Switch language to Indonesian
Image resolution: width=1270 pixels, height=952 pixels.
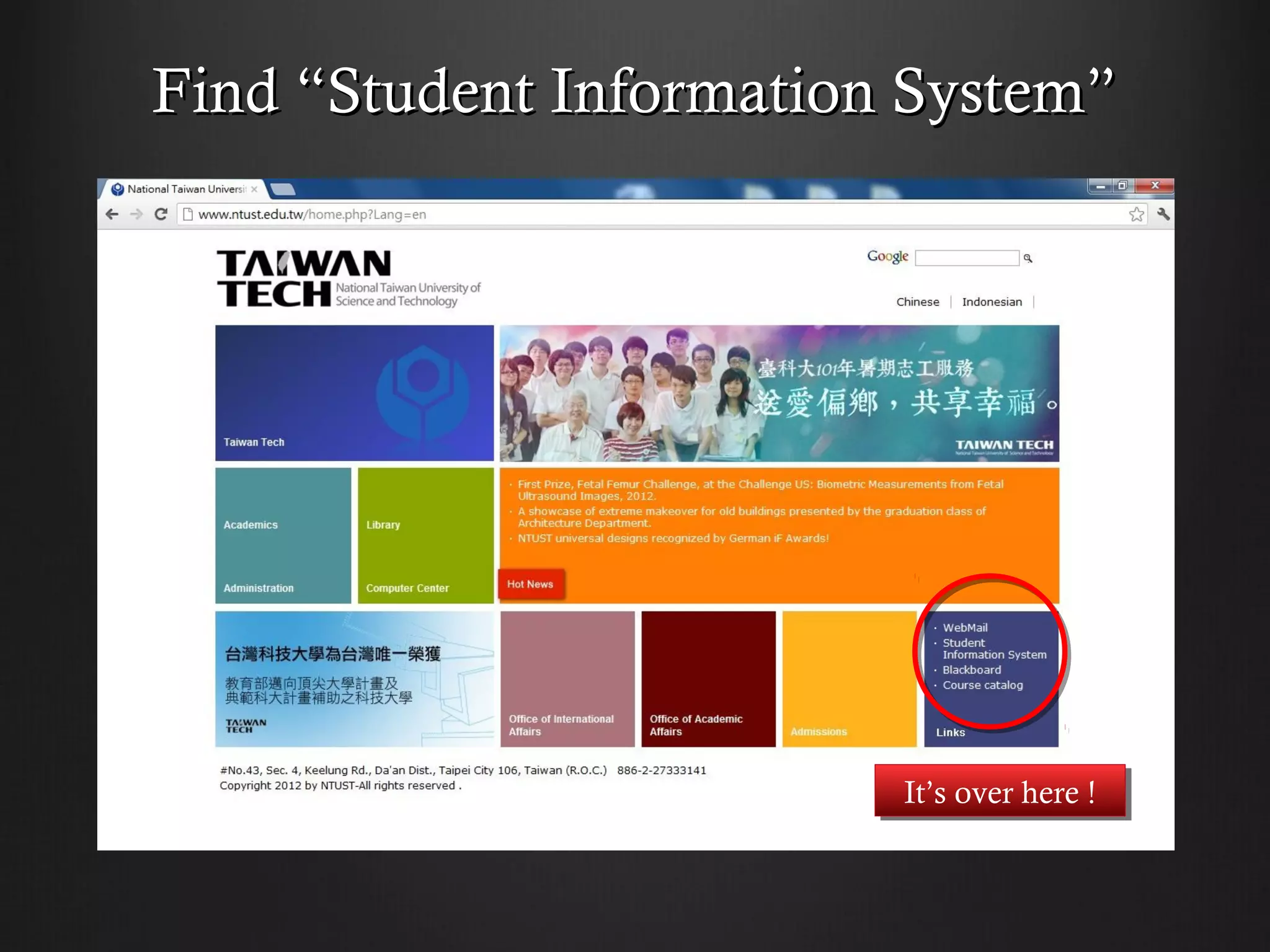(x=992, y=302)
